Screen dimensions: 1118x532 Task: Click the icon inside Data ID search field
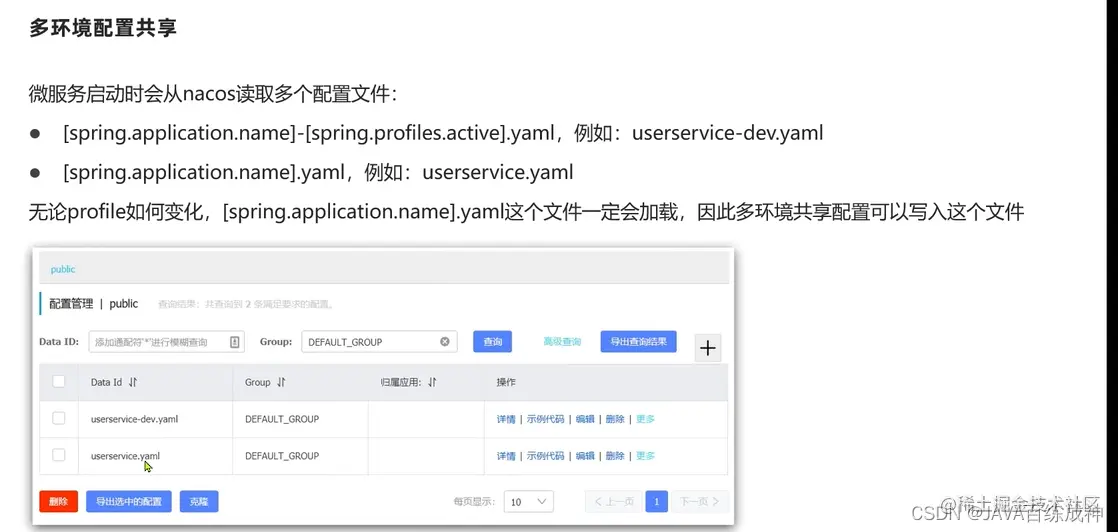click(x=235, y=342)
